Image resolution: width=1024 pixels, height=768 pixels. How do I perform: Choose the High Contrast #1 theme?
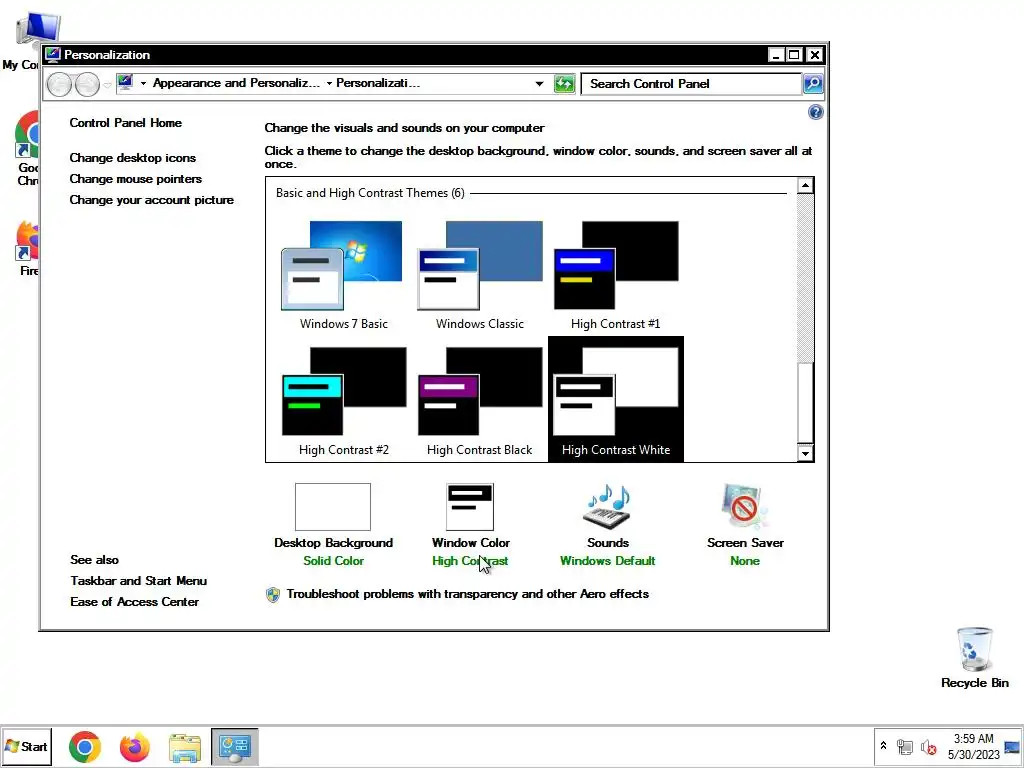pos(615,275)
